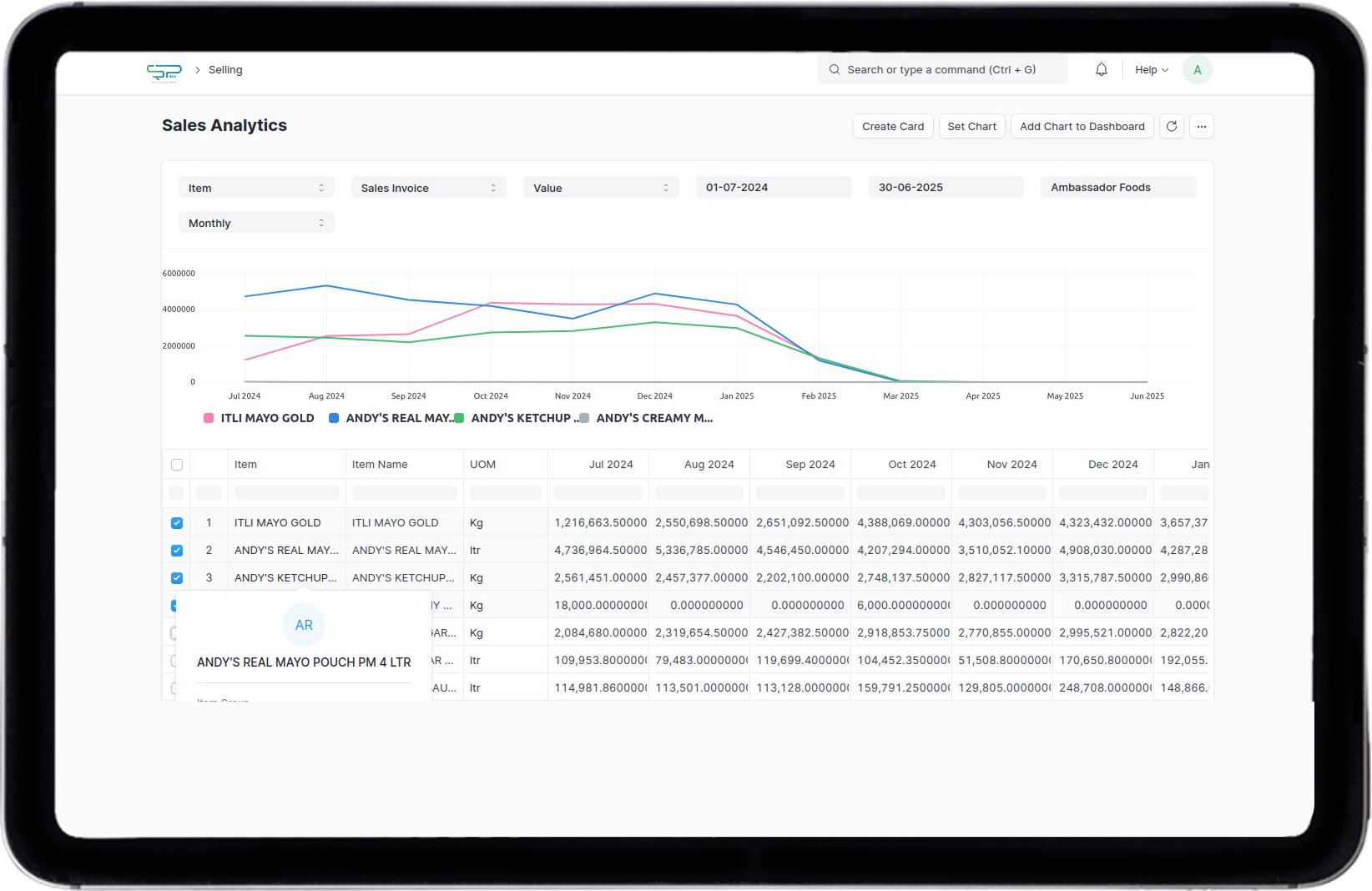Viewport: 1372px width, 891px height.
Task: Edit the Ambassador Foods company field
Action: click(1118, 188)
